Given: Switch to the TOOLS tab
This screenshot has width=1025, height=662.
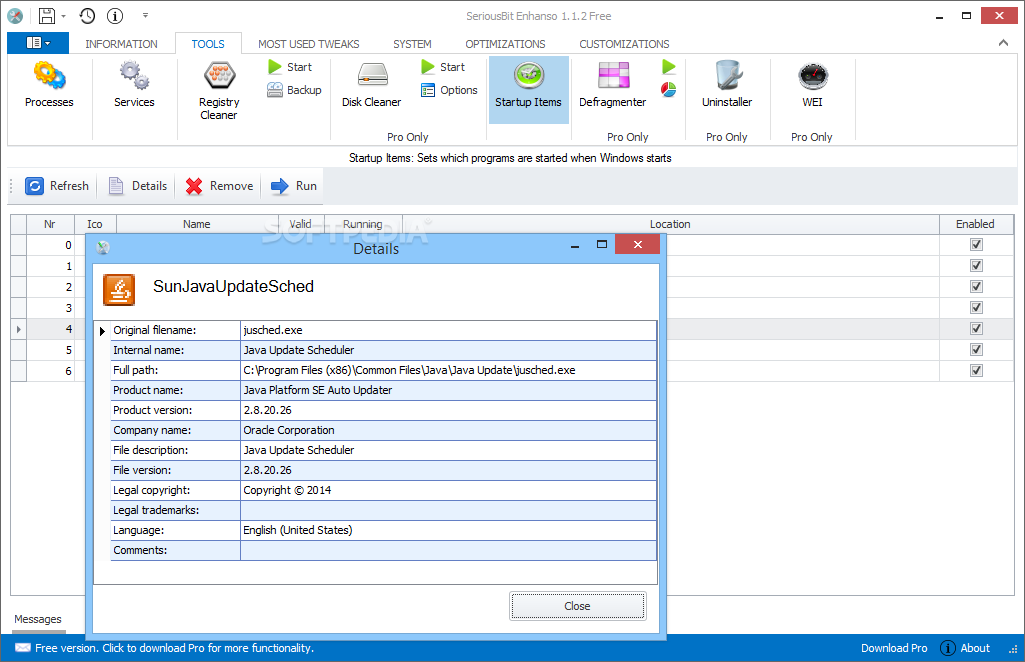Looking at the screenshot, I should 208,44.
